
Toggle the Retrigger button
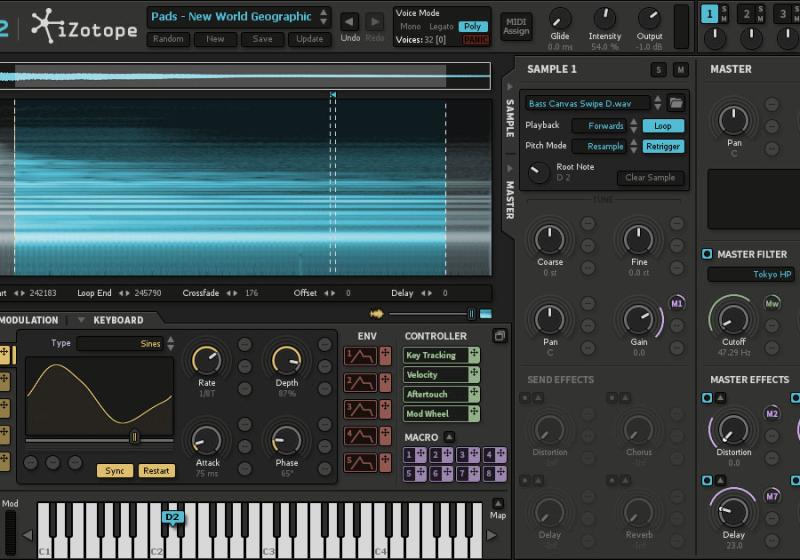663,146
